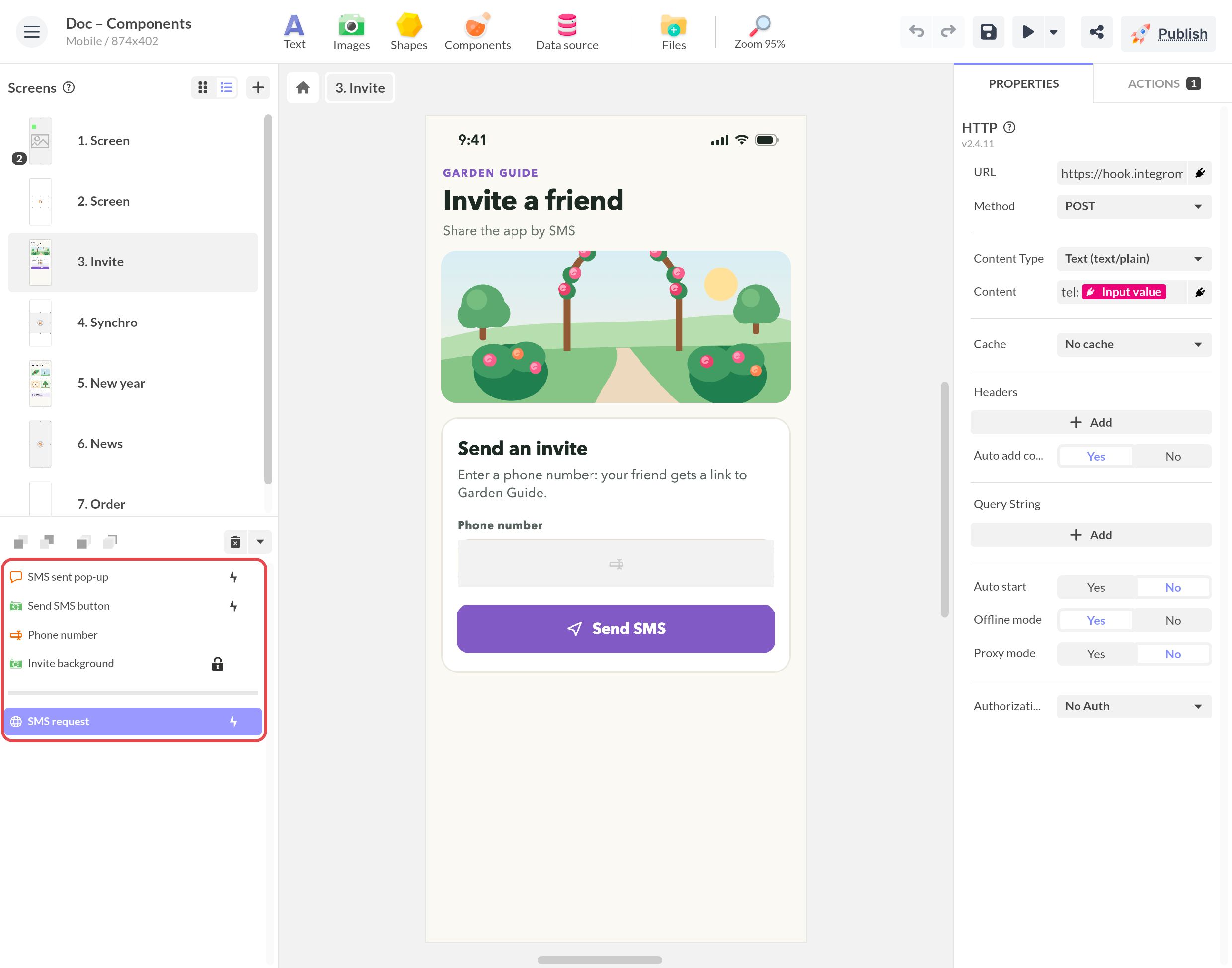Run the app preview with play button
Screen dimensions: 1232x968
point(1027,32)
